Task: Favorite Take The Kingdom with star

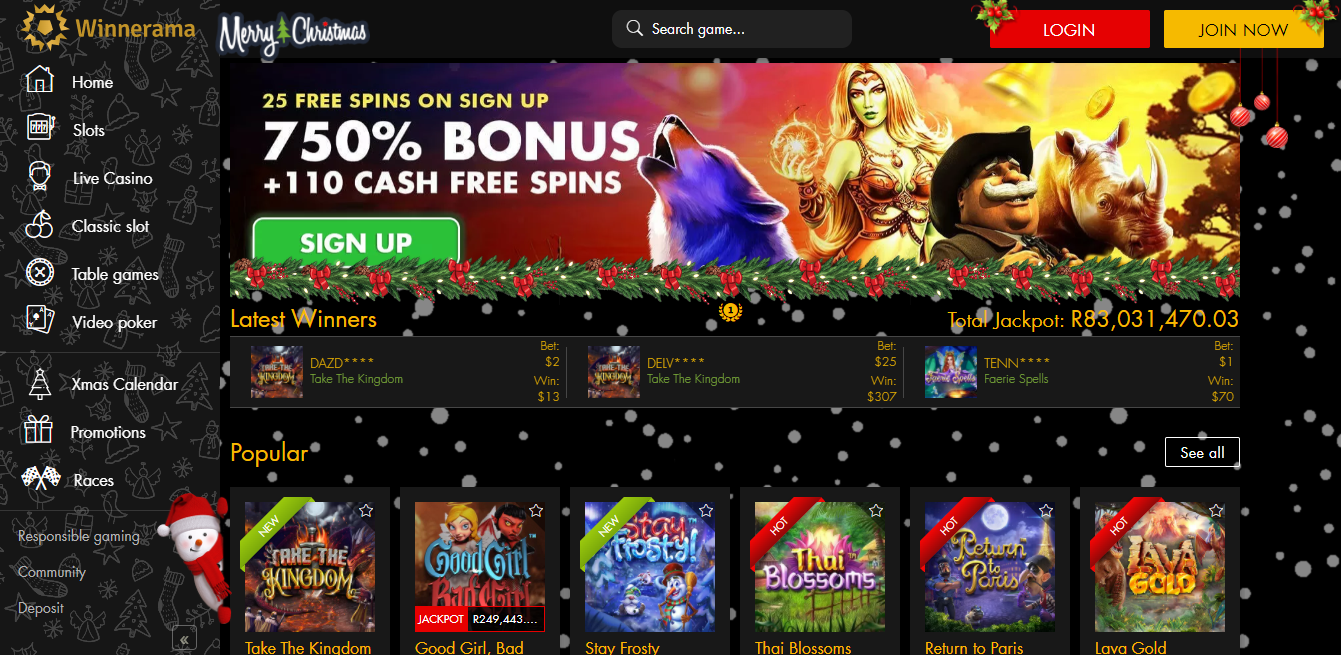Action: tap(366, 511)
